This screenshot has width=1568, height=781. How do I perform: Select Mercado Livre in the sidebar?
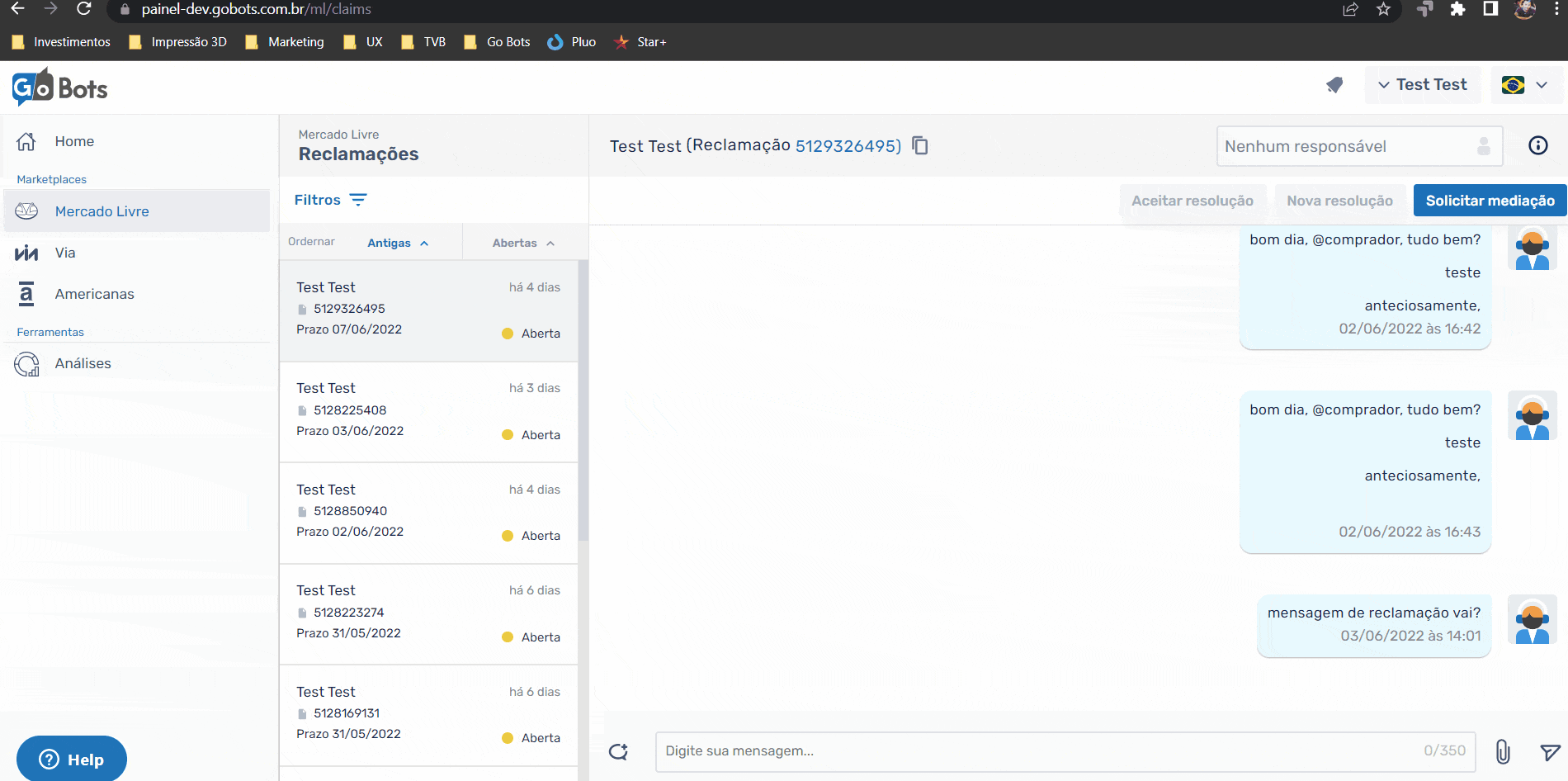pos(137,211)
